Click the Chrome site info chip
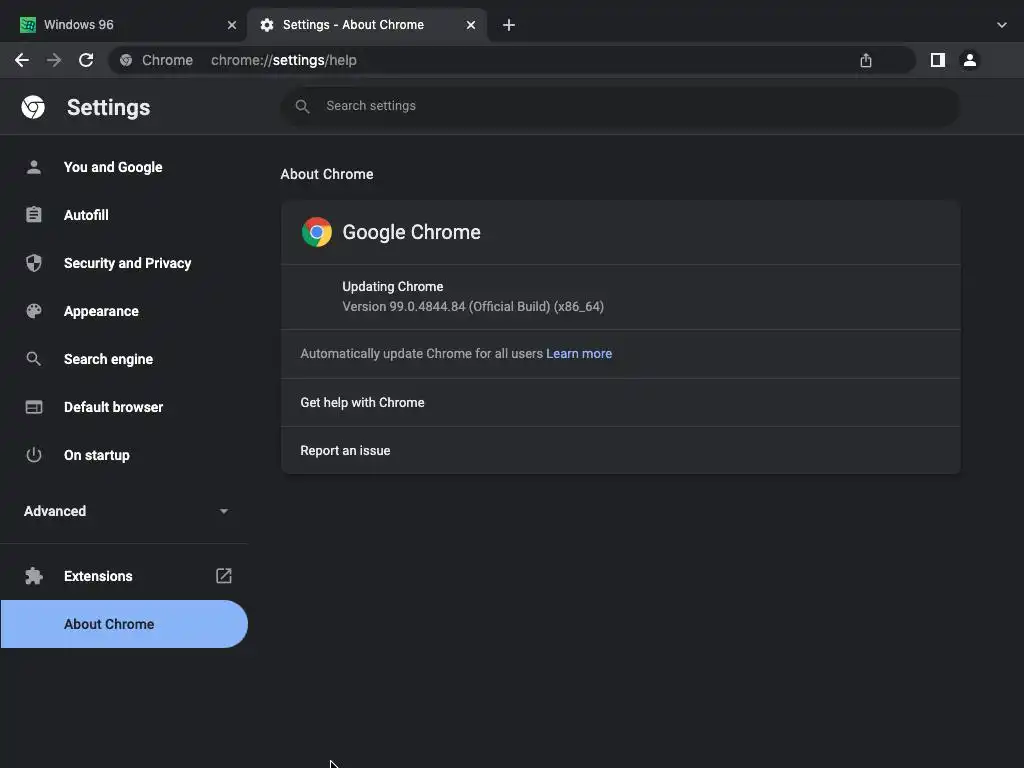Image resolution: width=1024 pixels, height=768 pixels. click(157, 60)
